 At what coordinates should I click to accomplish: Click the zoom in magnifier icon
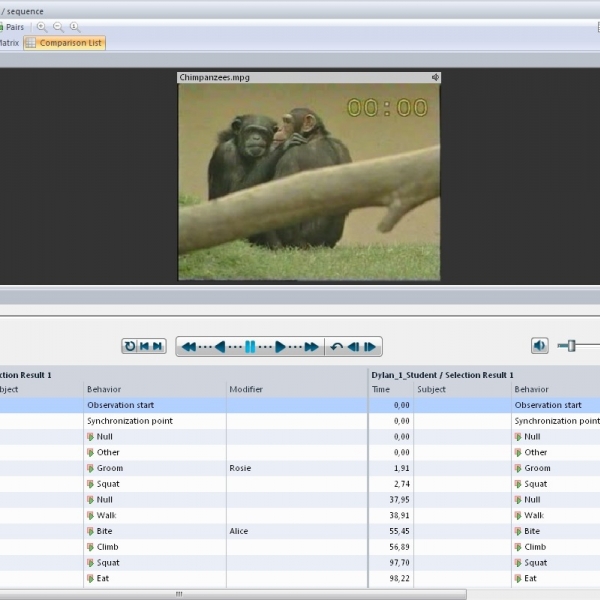[x=42, y=27]
